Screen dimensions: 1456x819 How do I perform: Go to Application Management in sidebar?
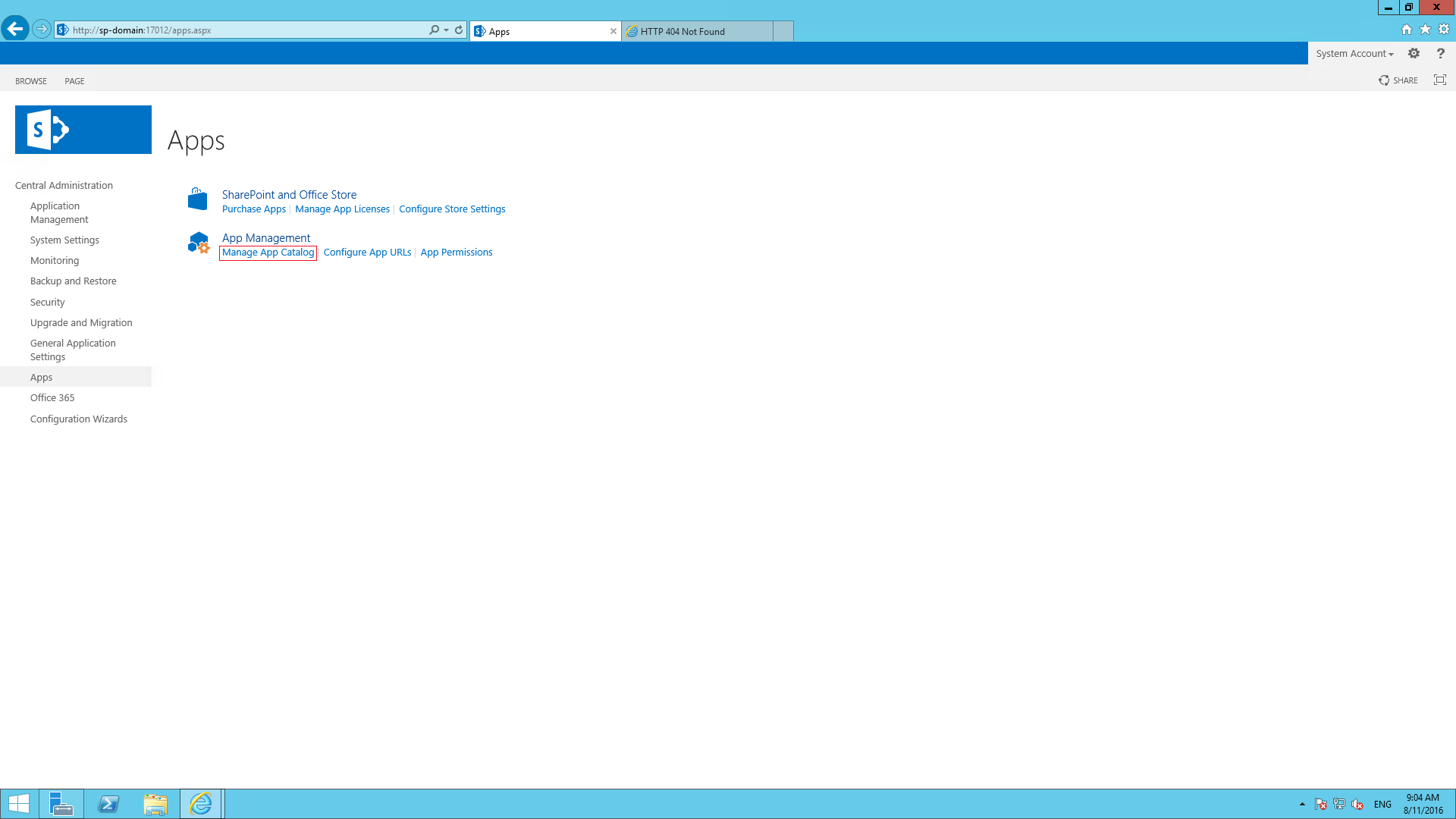[x=59, y=212]
